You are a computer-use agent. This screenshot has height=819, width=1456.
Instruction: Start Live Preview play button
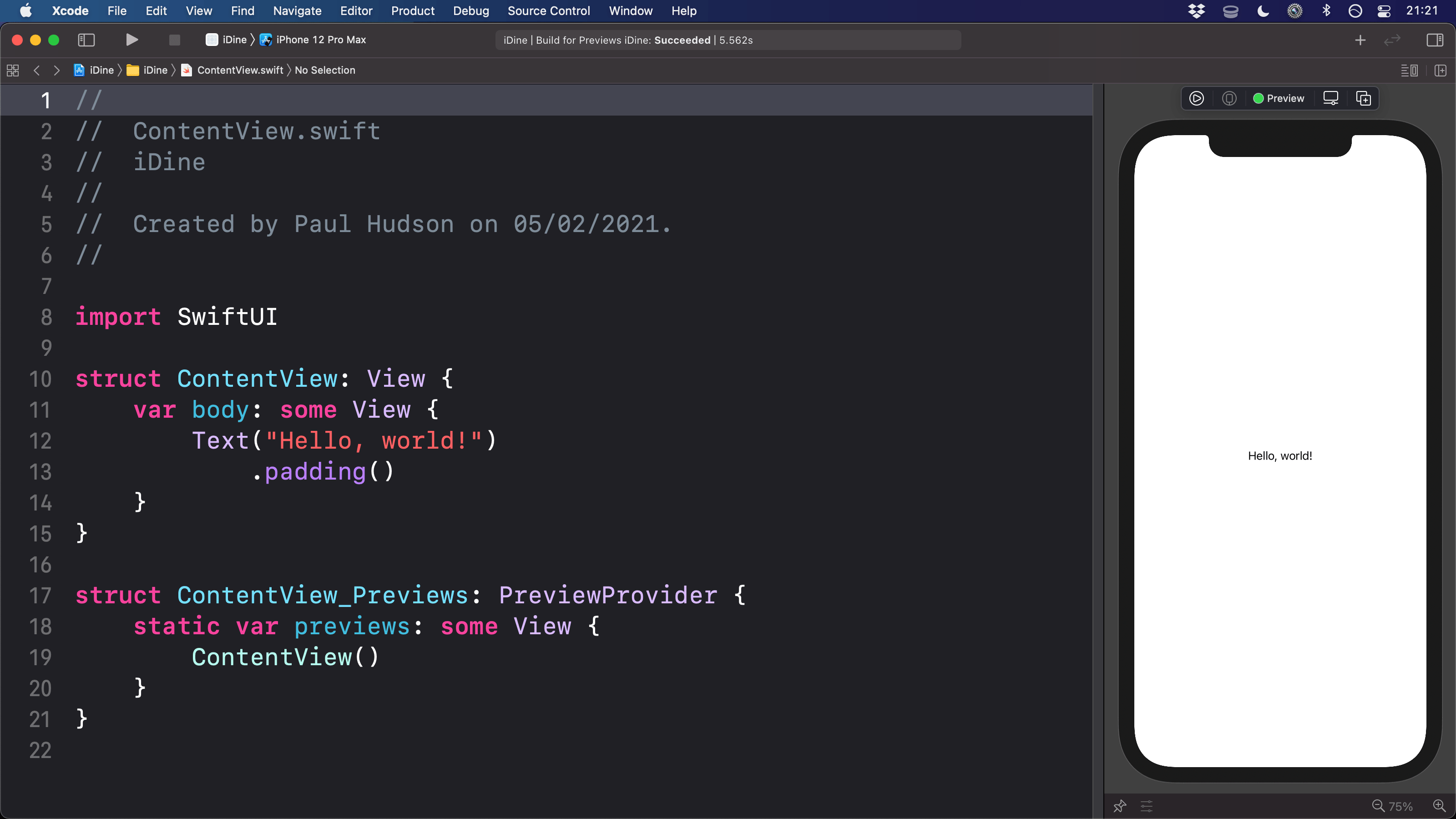[x=1196, y=98]
